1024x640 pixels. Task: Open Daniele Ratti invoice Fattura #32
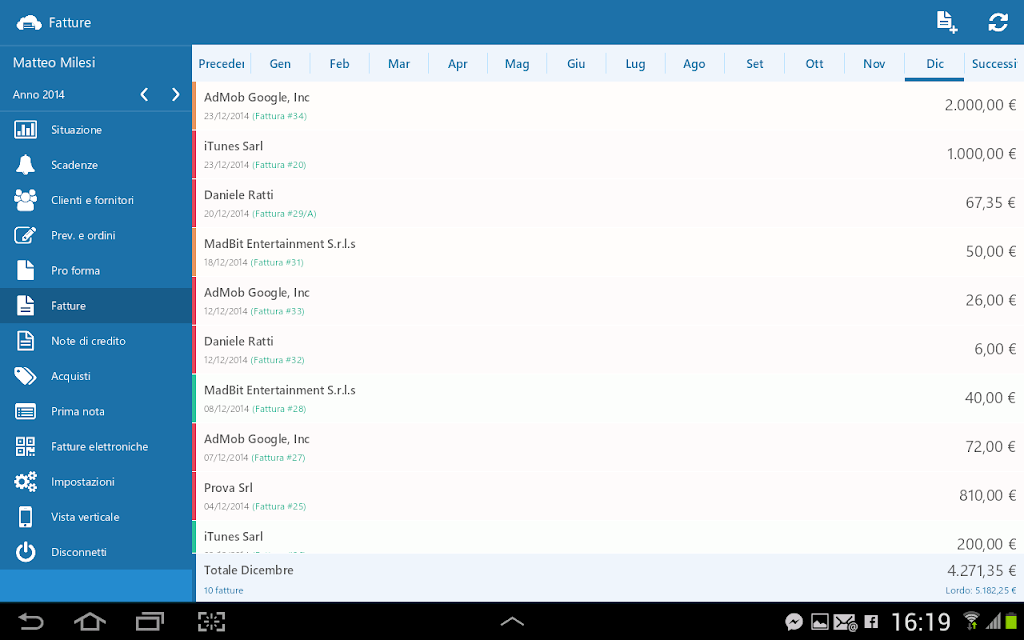608,349
